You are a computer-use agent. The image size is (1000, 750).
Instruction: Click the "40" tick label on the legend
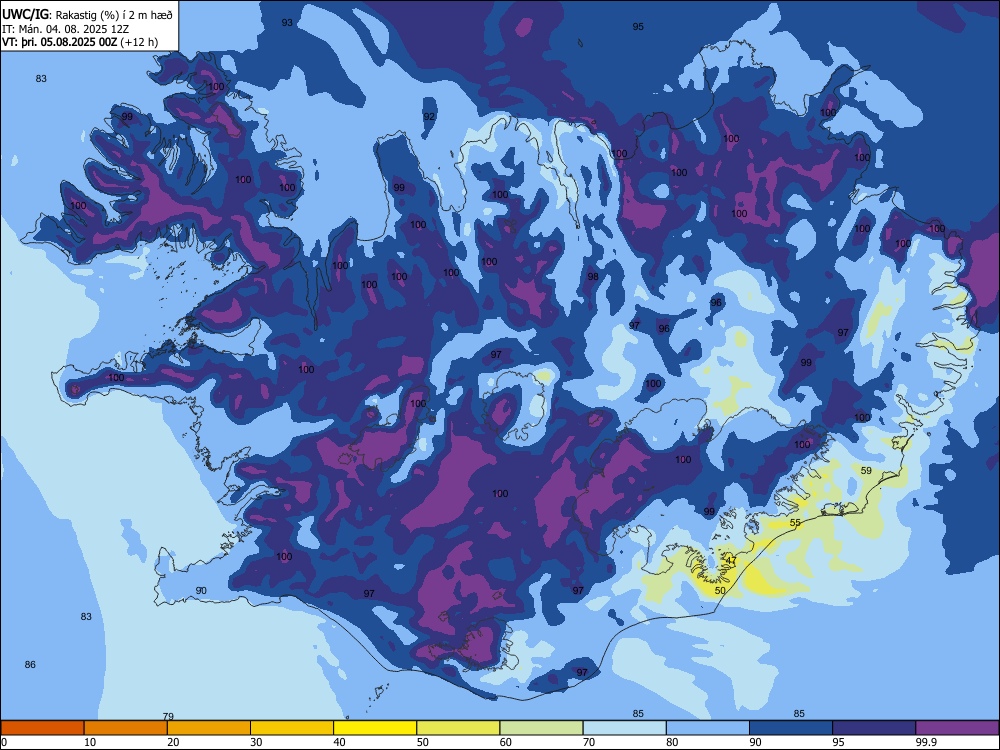pyautogui.click(x=339, y=742)
